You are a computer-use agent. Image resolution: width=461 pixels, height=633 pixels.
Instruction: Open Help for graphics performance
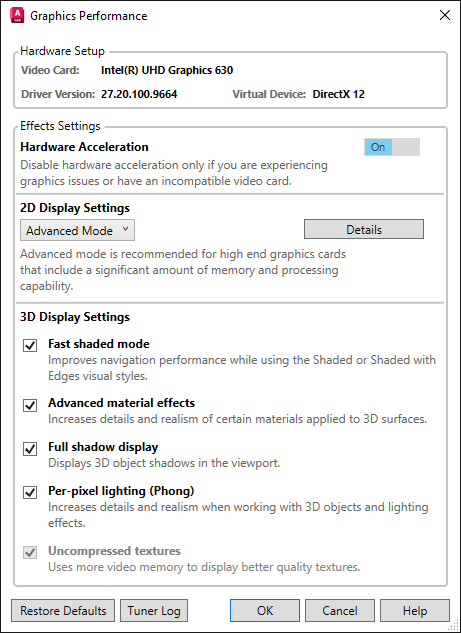[415, 610]
